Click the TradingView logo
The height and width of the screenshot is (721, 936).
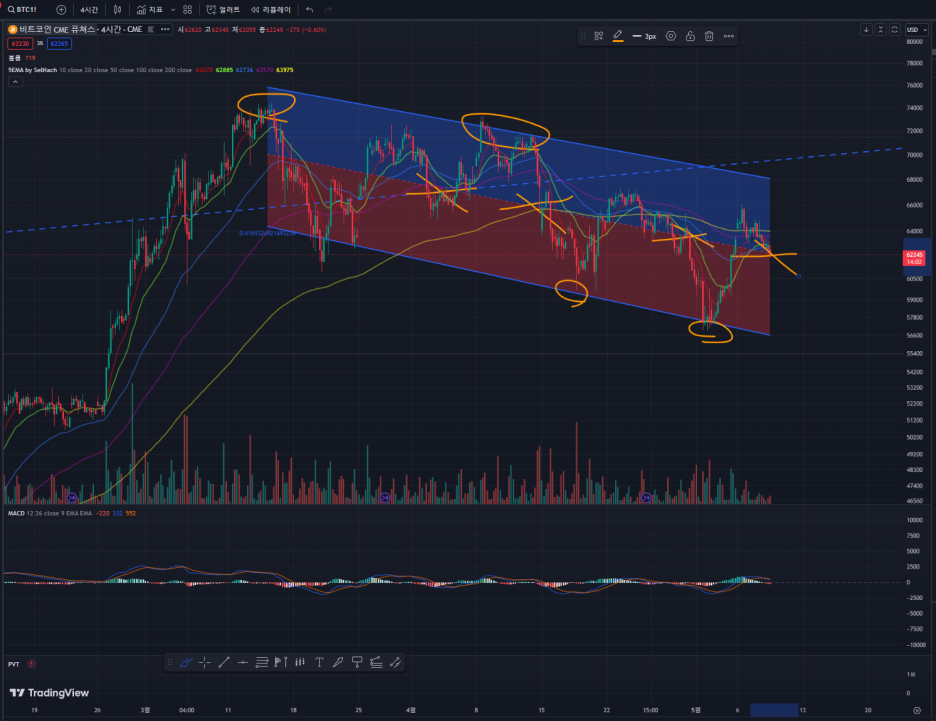pyautogui.click(x=50, y=693)
